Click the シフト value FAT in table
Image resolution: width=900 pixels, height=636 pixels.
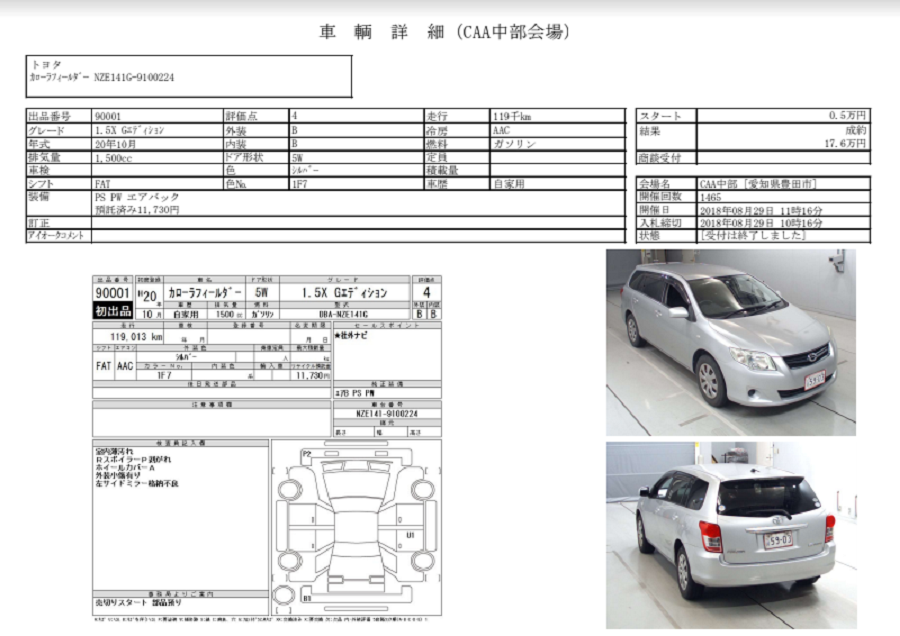(x=102, y=184)
